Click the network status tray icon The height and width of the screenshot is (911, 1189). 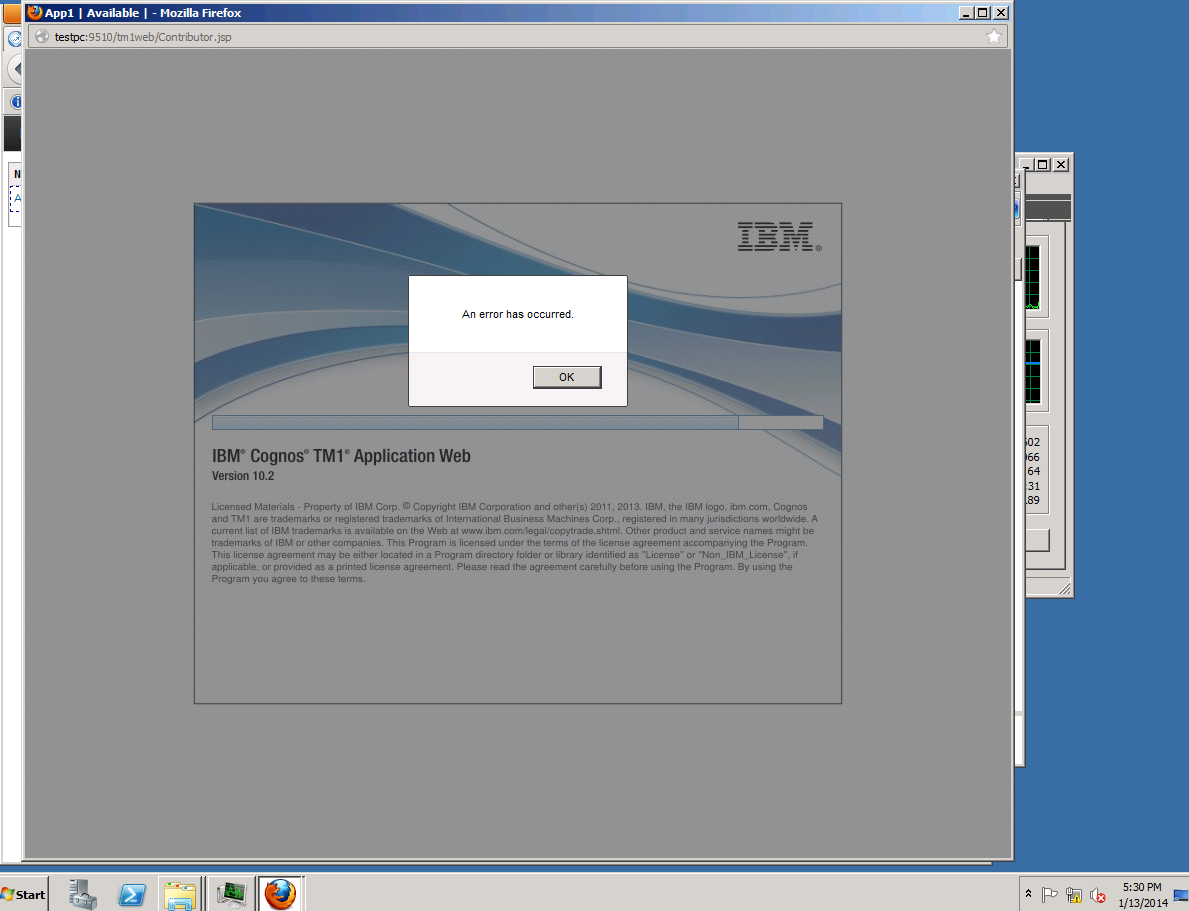pos(1073,895)
